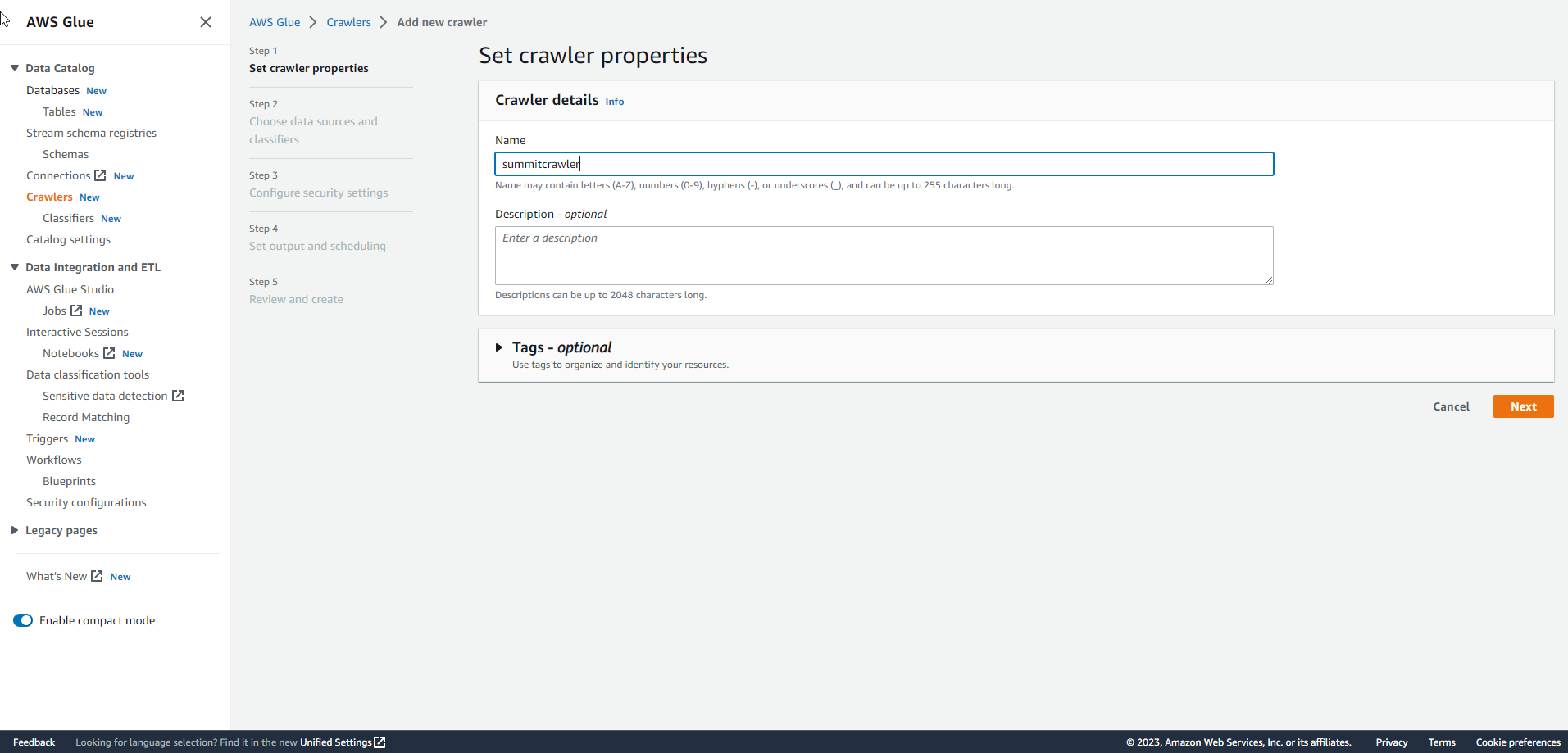Open Privacy footer link
Image resolution: width=1568 pixels, height=753 pixels.
1392,742
